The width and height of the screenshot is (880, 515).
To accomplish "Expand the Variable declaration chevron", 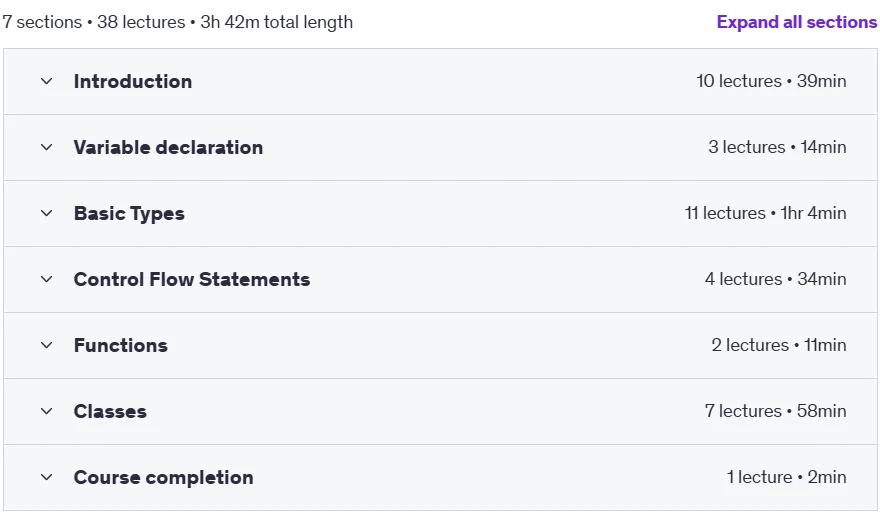I will tap(47, 148).
